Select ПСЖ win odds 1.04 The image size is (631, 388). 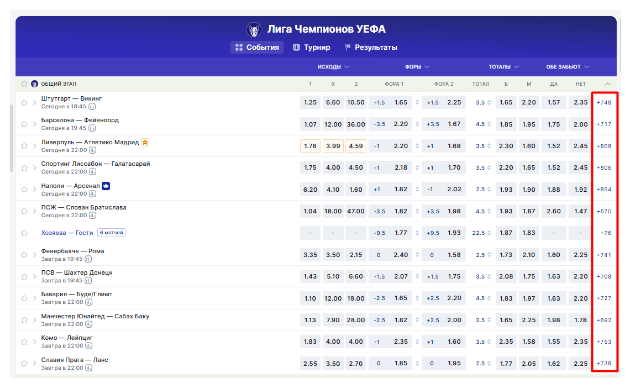[x=310, y=211]
